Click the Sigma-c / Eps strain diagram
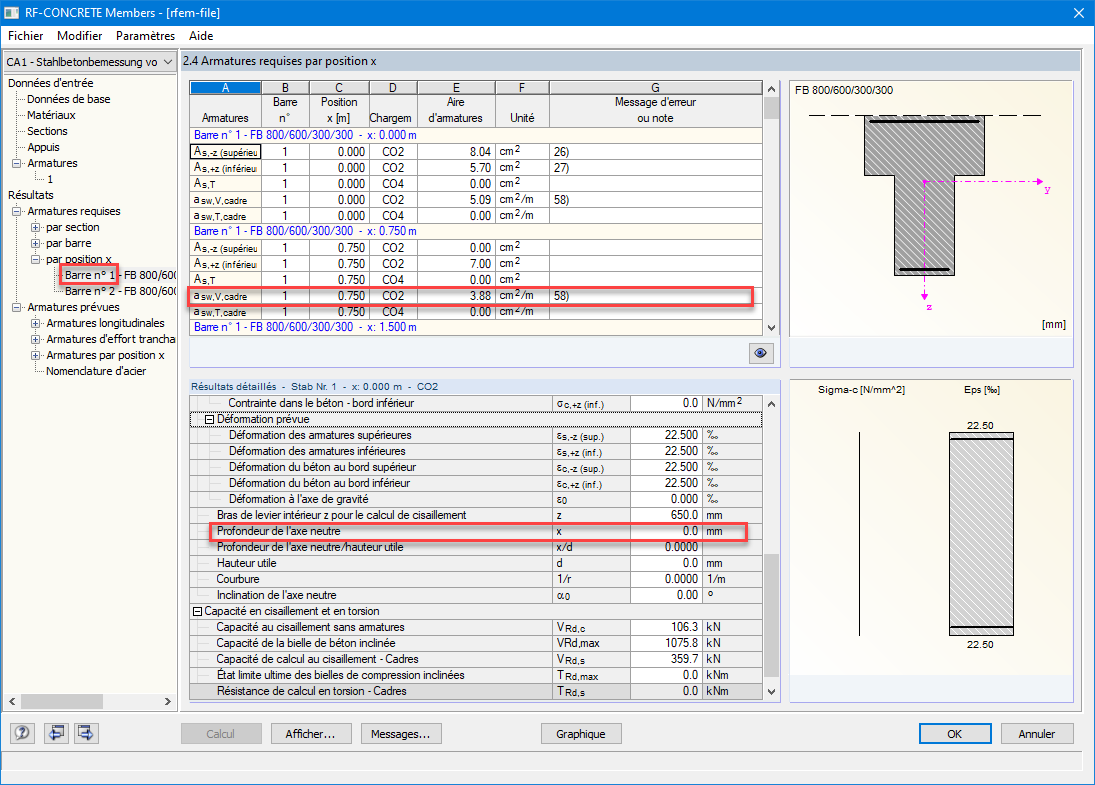Image resolution: width=1095 pixels, height=785 pixels. pos(931,527)
